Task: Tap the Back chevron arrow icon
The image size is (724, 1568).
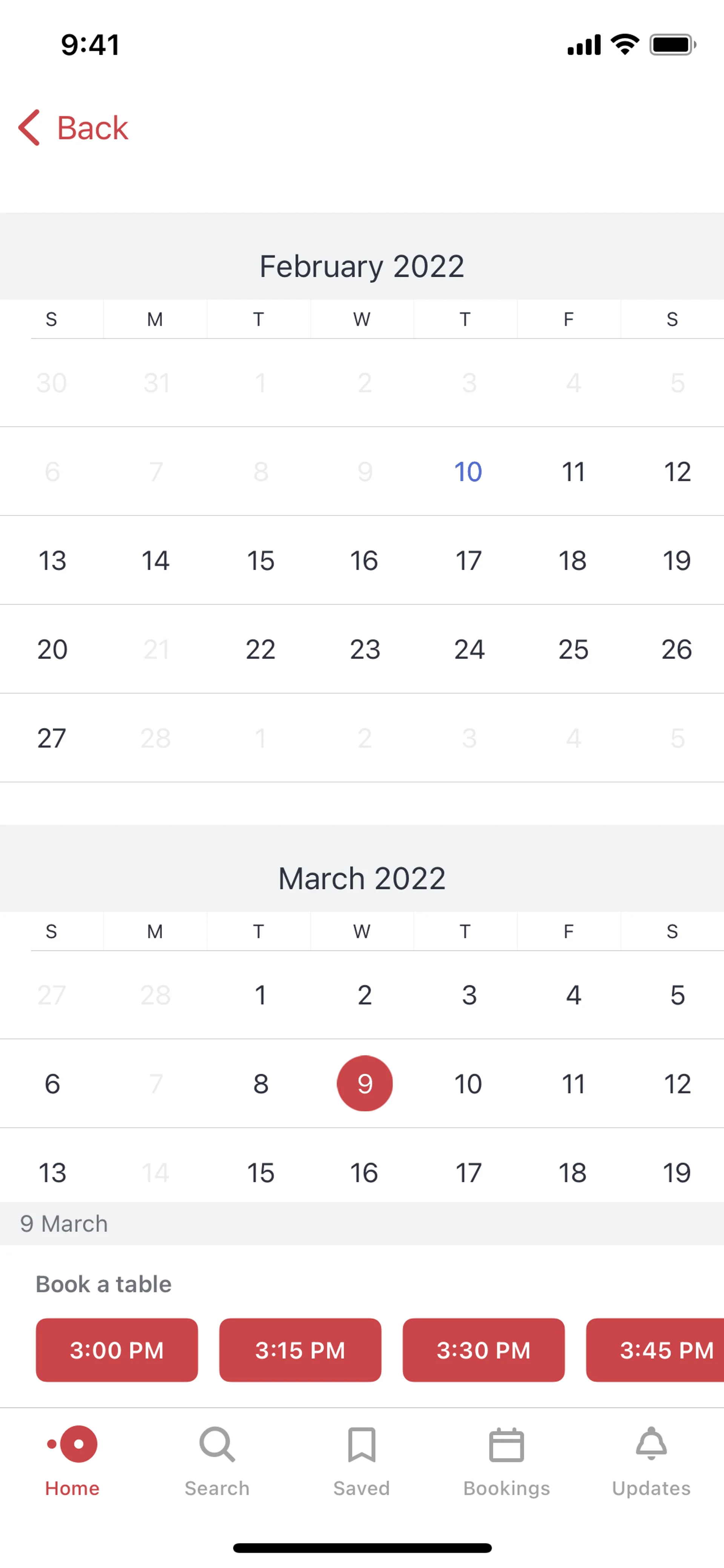Action: 29,128
